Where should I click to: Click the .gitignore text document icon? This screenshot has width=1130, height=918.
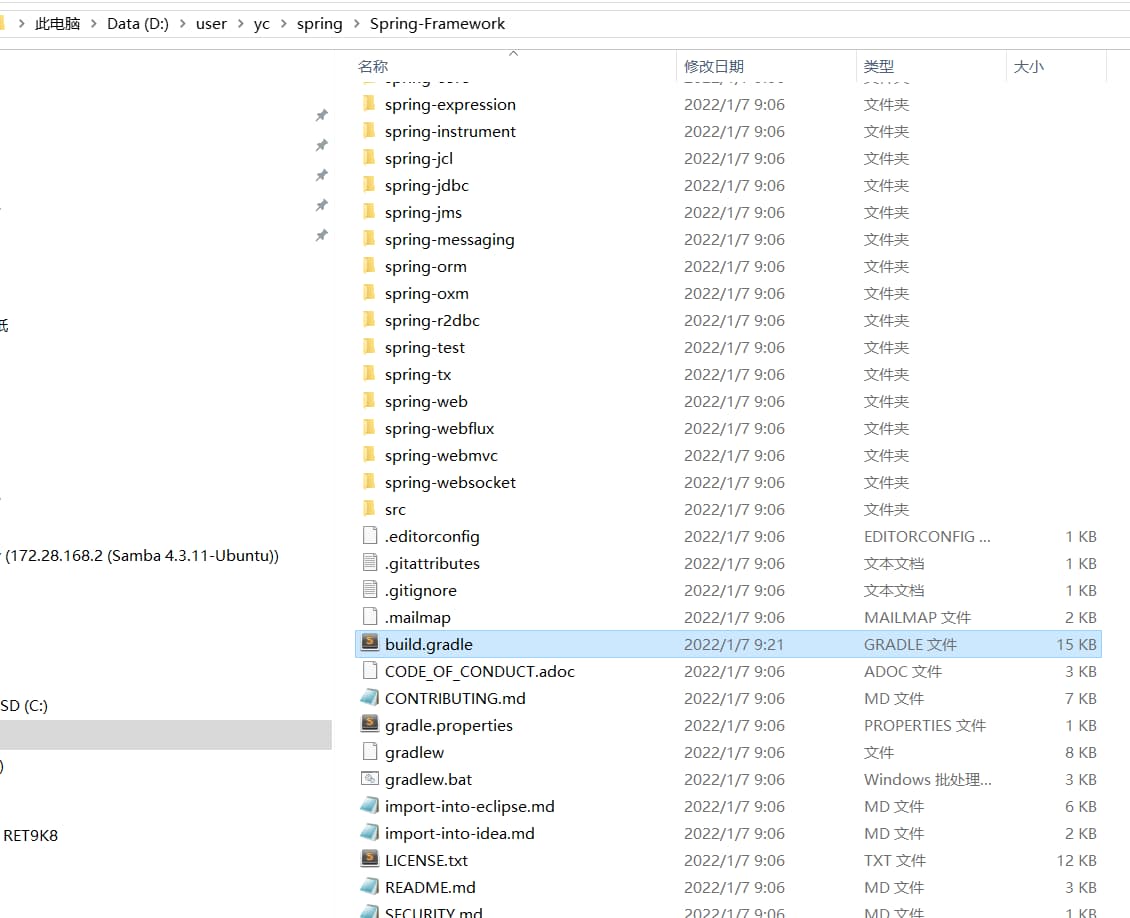coord(370,589)
